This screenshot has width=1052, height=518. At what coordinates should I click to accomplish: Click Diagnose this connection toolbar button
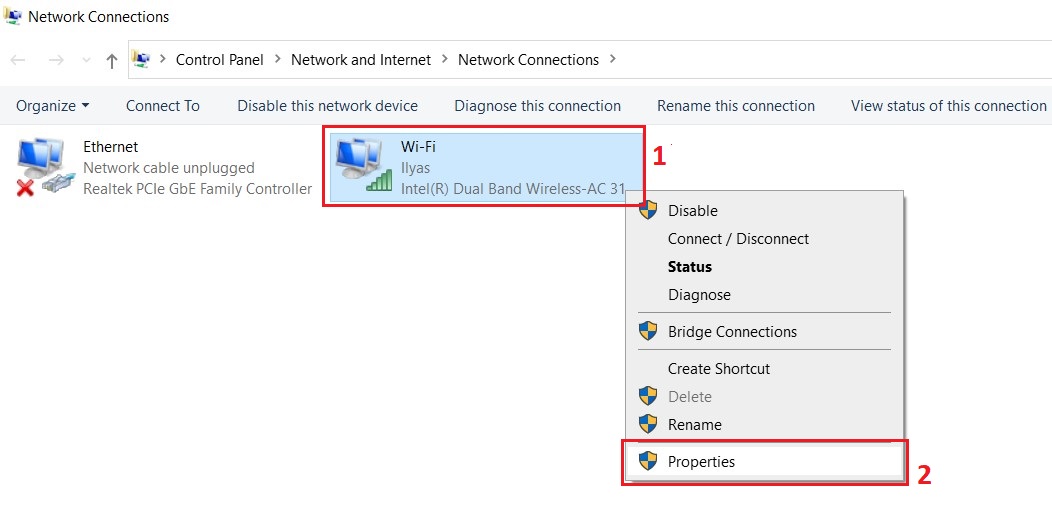tap(537, 106)
